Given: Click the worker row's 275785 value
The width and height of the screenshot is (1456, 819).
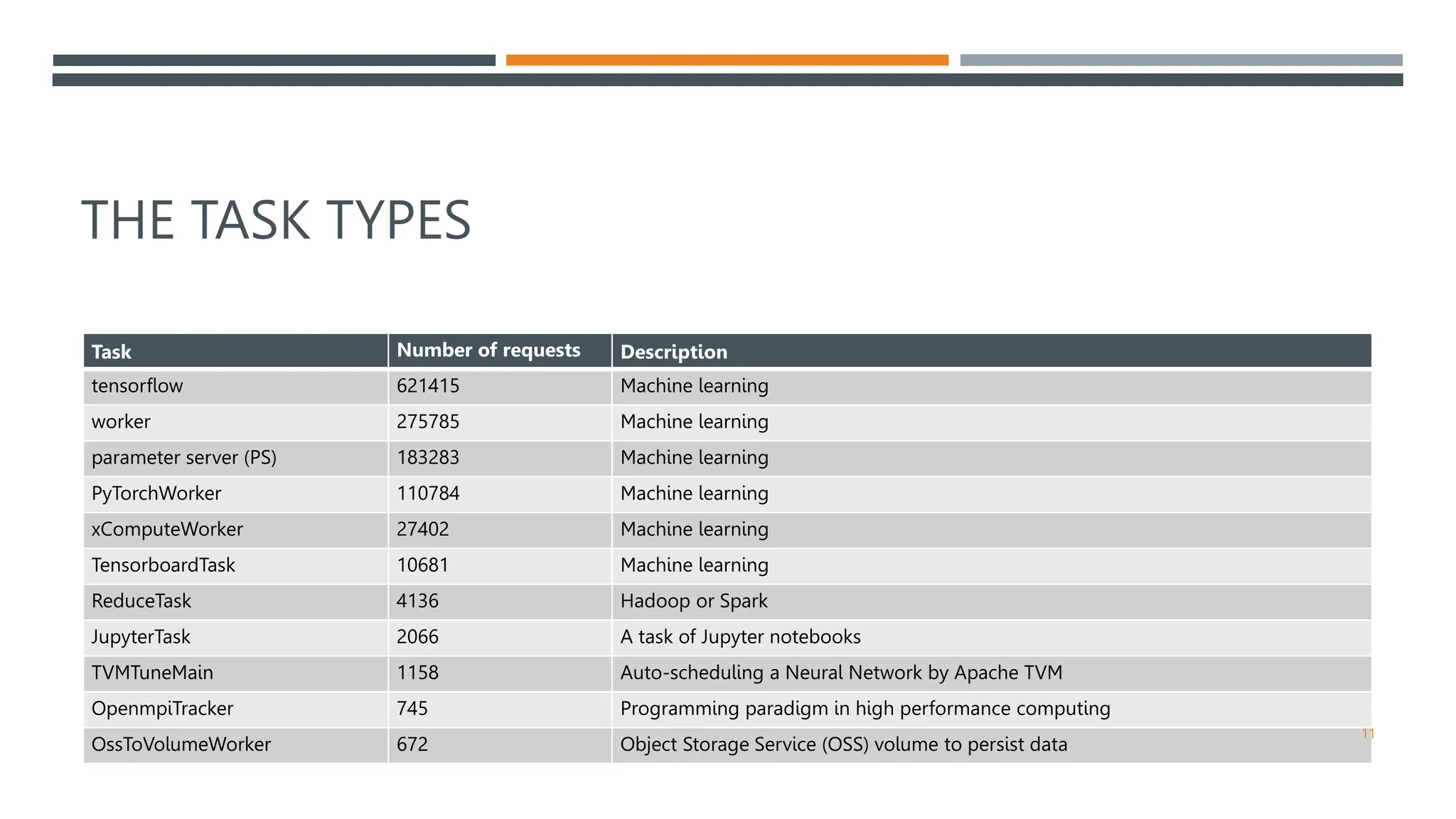Looking at the screenshot, I should (x=428, y=422).
